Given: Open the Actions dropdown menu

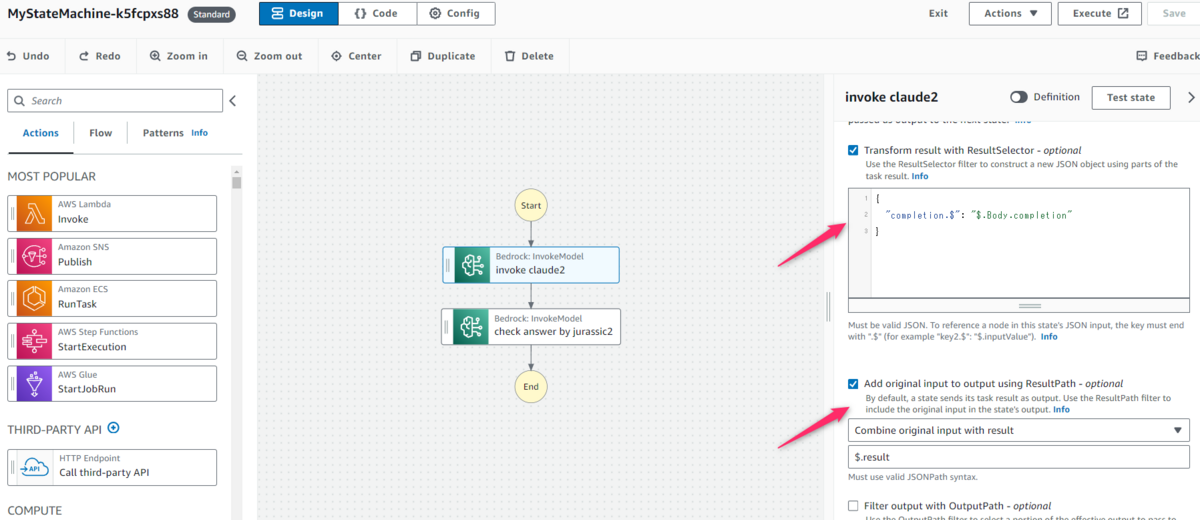Looking at the screenshot, I should pos(1010,14).
